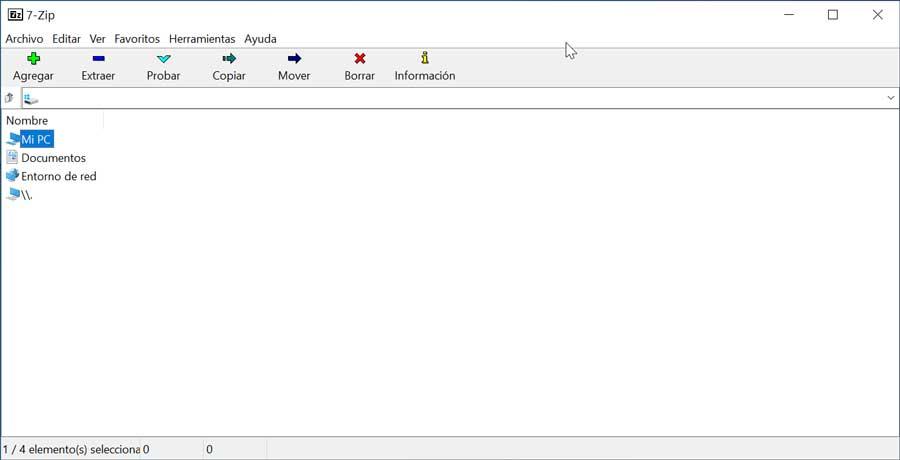Click the Información label text

point(425,76)
